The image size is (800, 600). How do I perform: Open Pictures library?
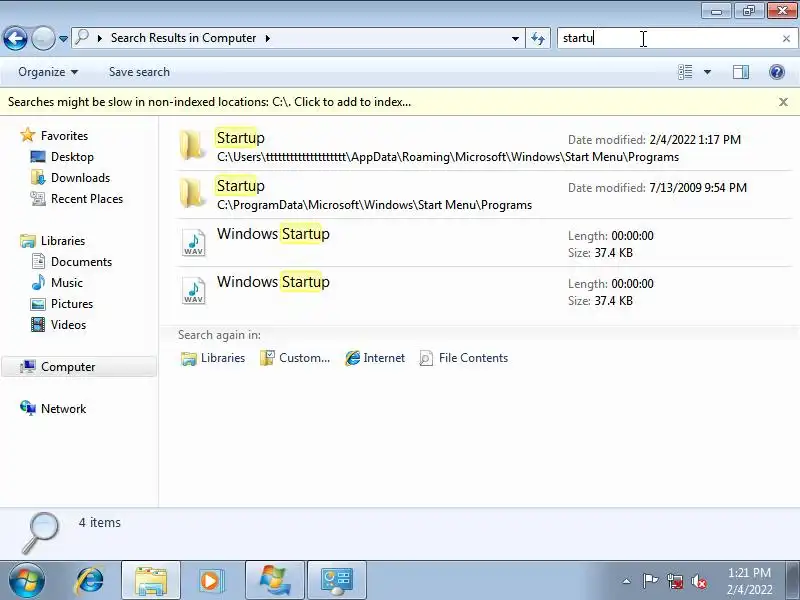coord(72,304)
